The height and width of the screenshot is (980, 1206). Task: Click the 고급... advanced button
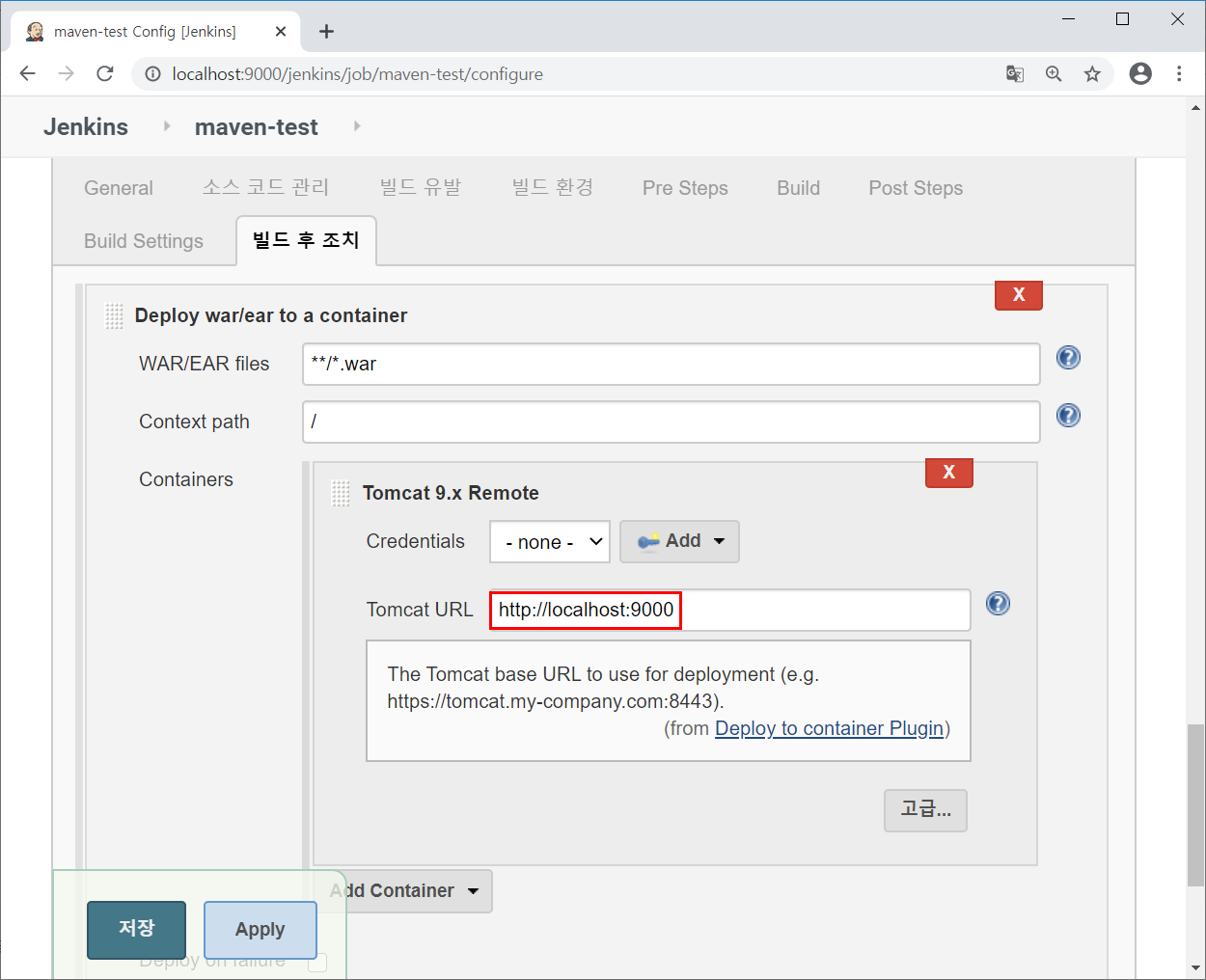[925, 810]
